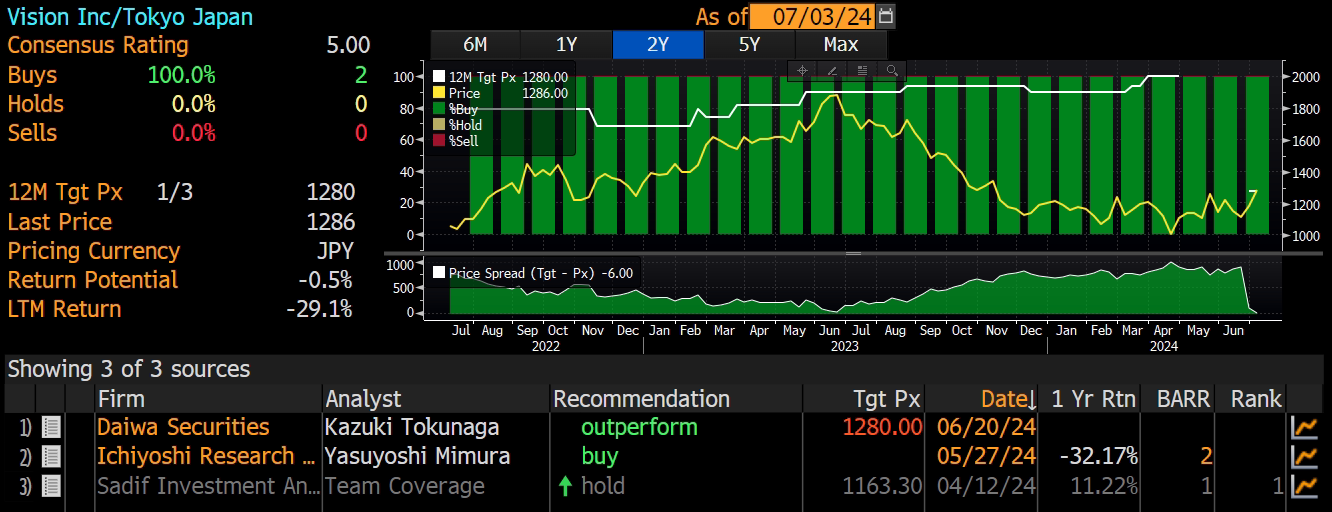Open Ichiyoshi Research report document icon
Screen dimensions: 1332x512
51,456
